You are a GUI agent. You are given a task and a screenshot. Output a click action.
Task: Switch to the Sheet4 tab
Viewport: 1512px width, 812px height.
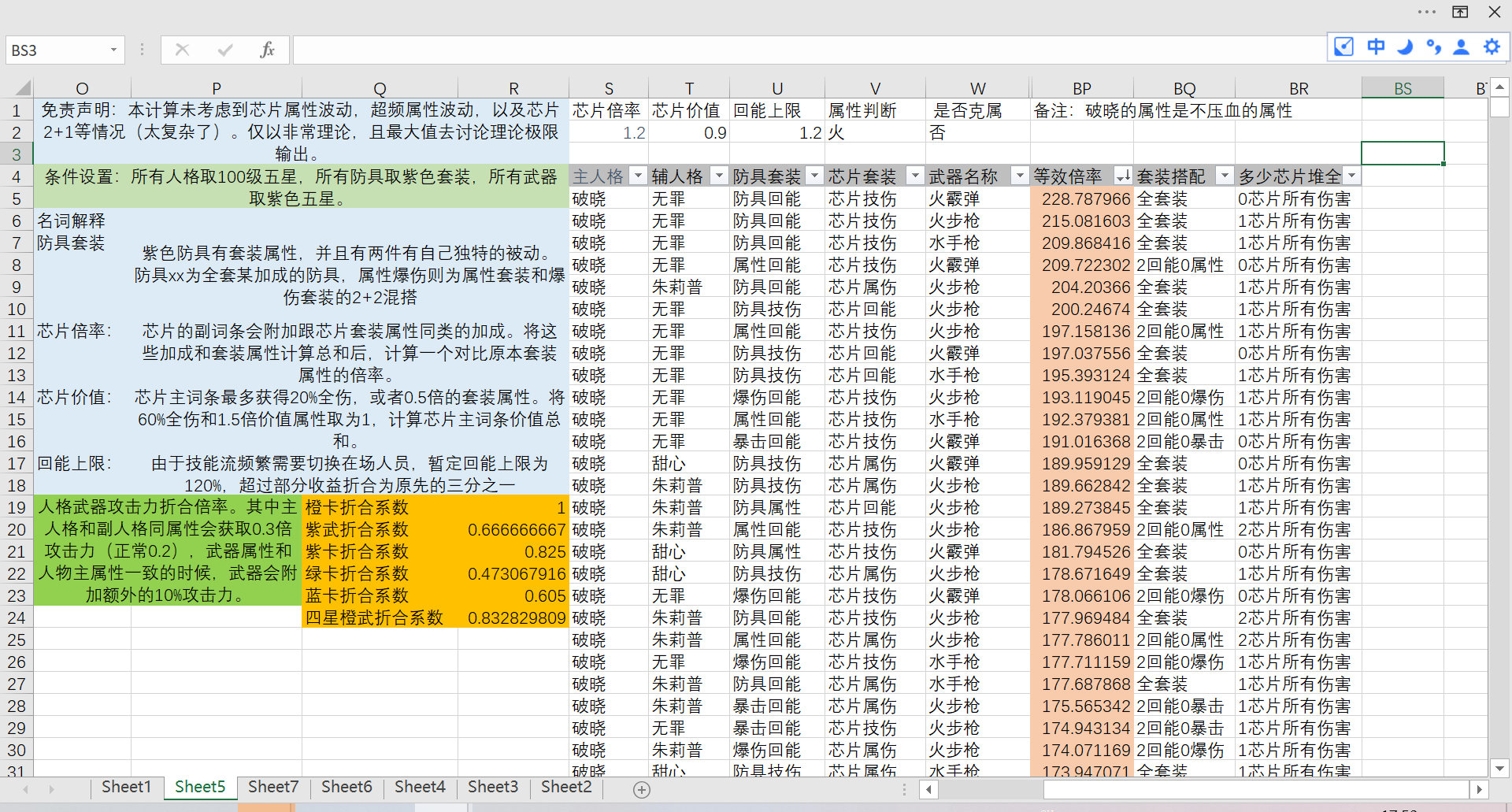pyautogui.click(x=420, y=787)
